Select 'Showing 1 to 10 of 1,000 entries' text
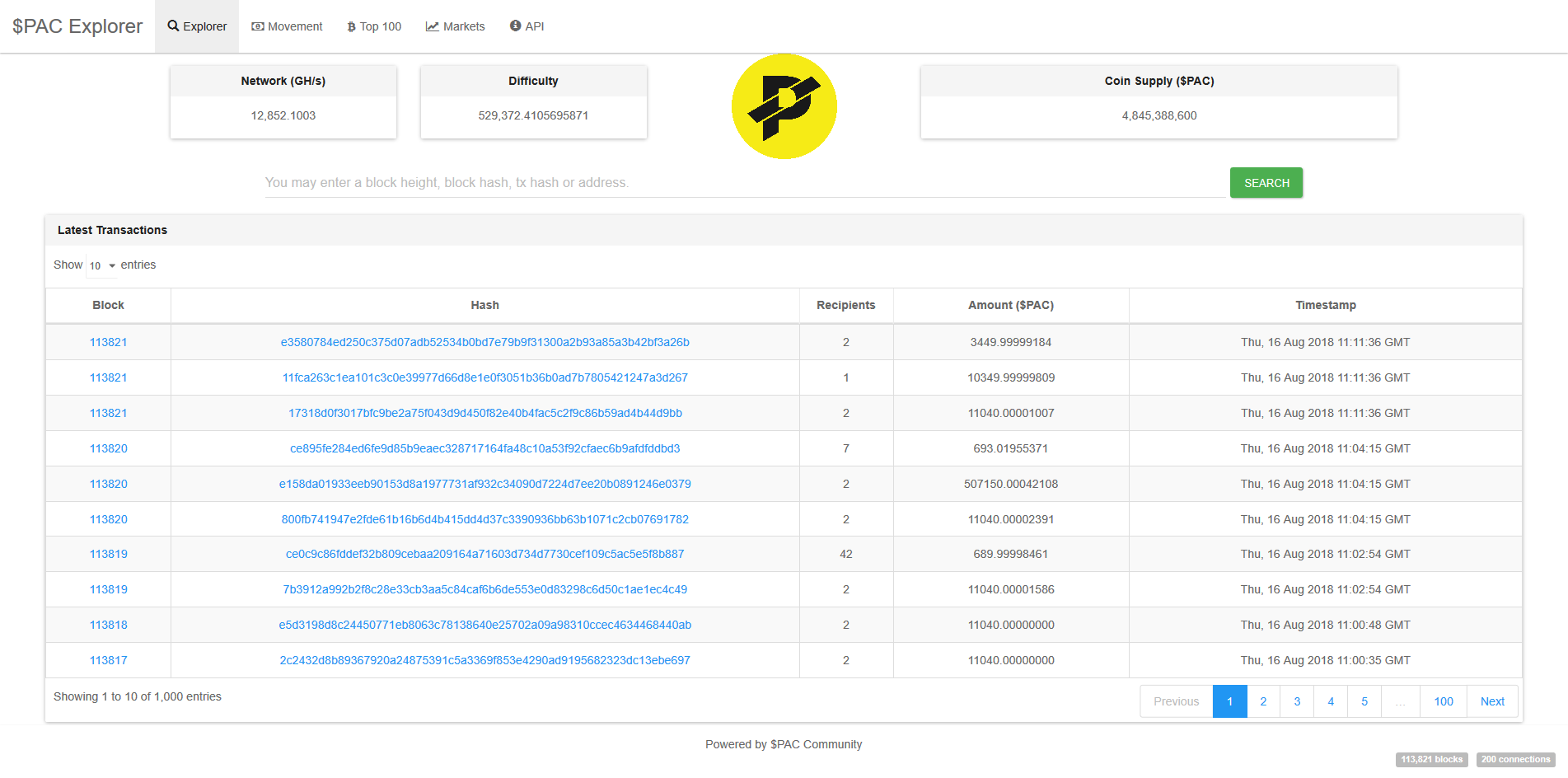1568x778 pixels. [x=138, y=696]
